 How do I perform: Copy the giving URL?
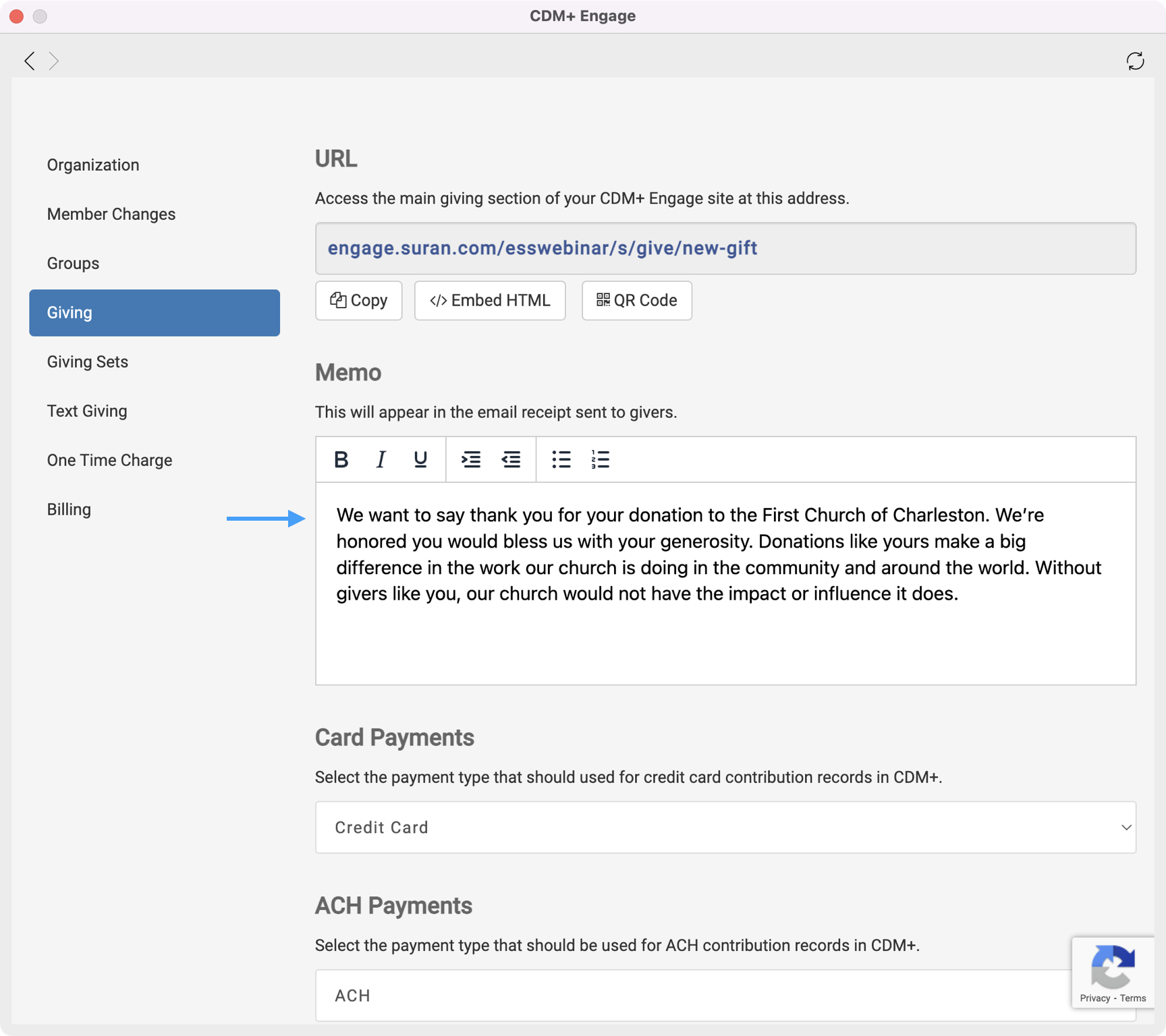[358, 300]
